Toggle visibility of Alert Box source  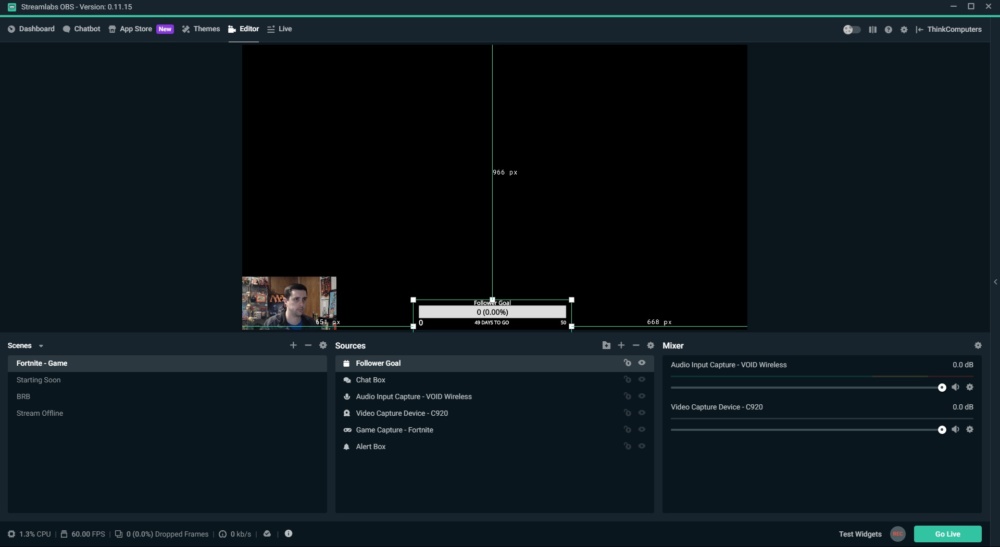(x=642, y=446)
